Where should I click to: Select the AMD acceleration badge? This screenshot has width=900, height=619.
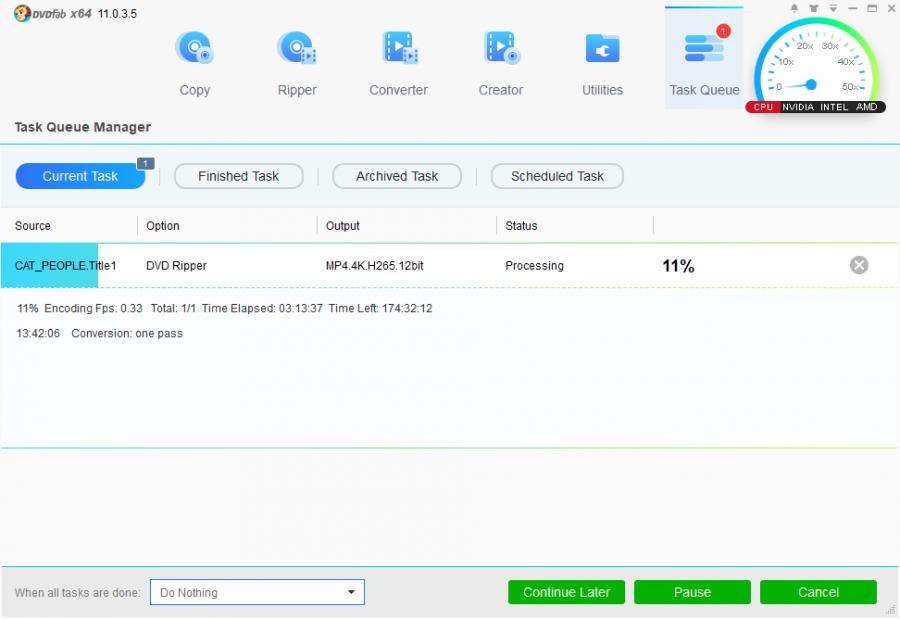867,107
